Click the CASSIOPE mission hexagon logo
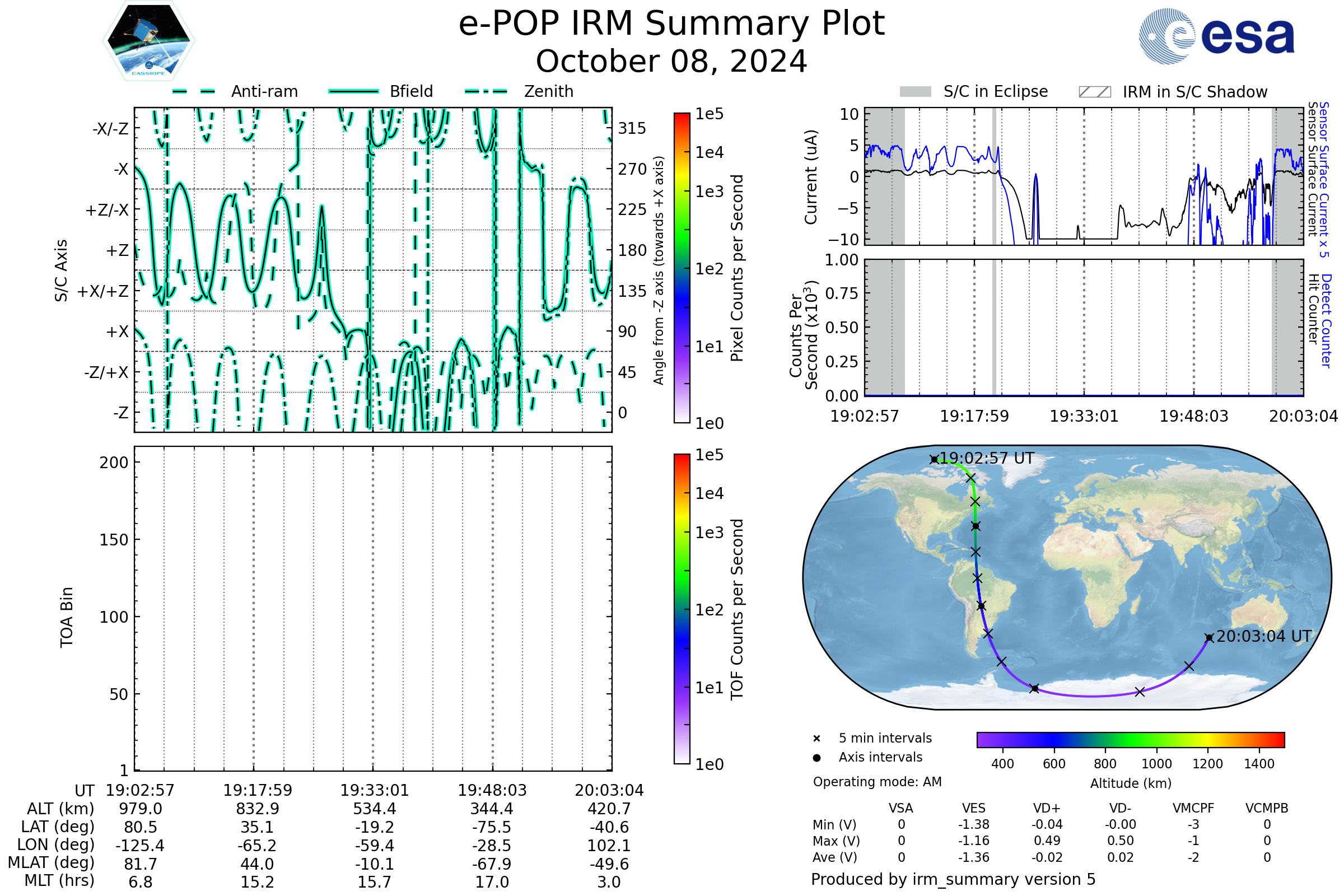Viewport: 1344px width, 896px height. click(148, 41)
